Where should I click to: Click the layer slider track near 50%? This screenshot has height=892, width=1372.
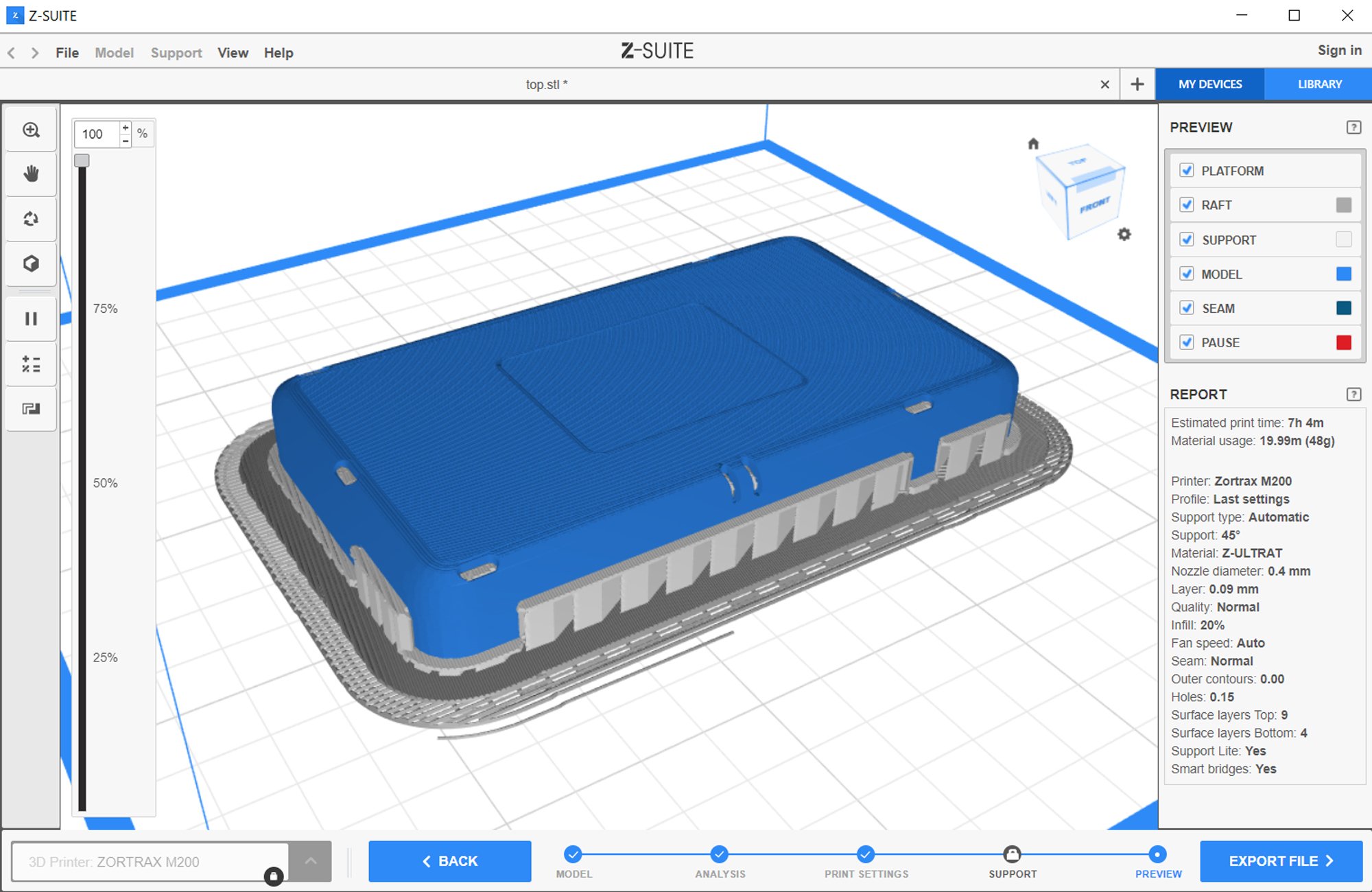pos(82,483)
